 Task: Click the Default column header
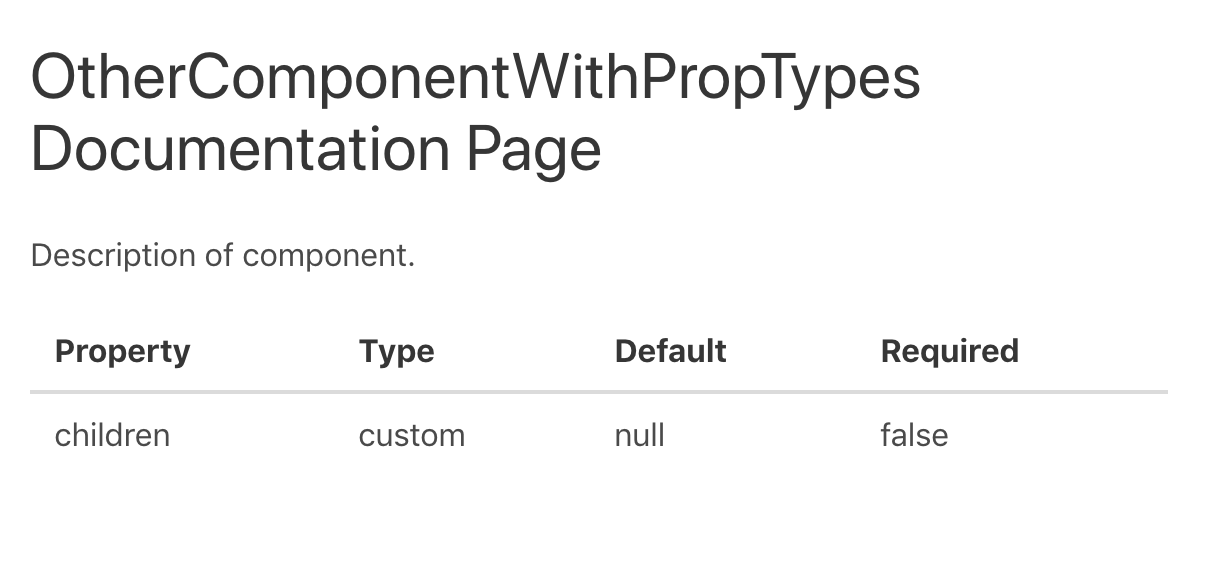(x=671, y=351)
